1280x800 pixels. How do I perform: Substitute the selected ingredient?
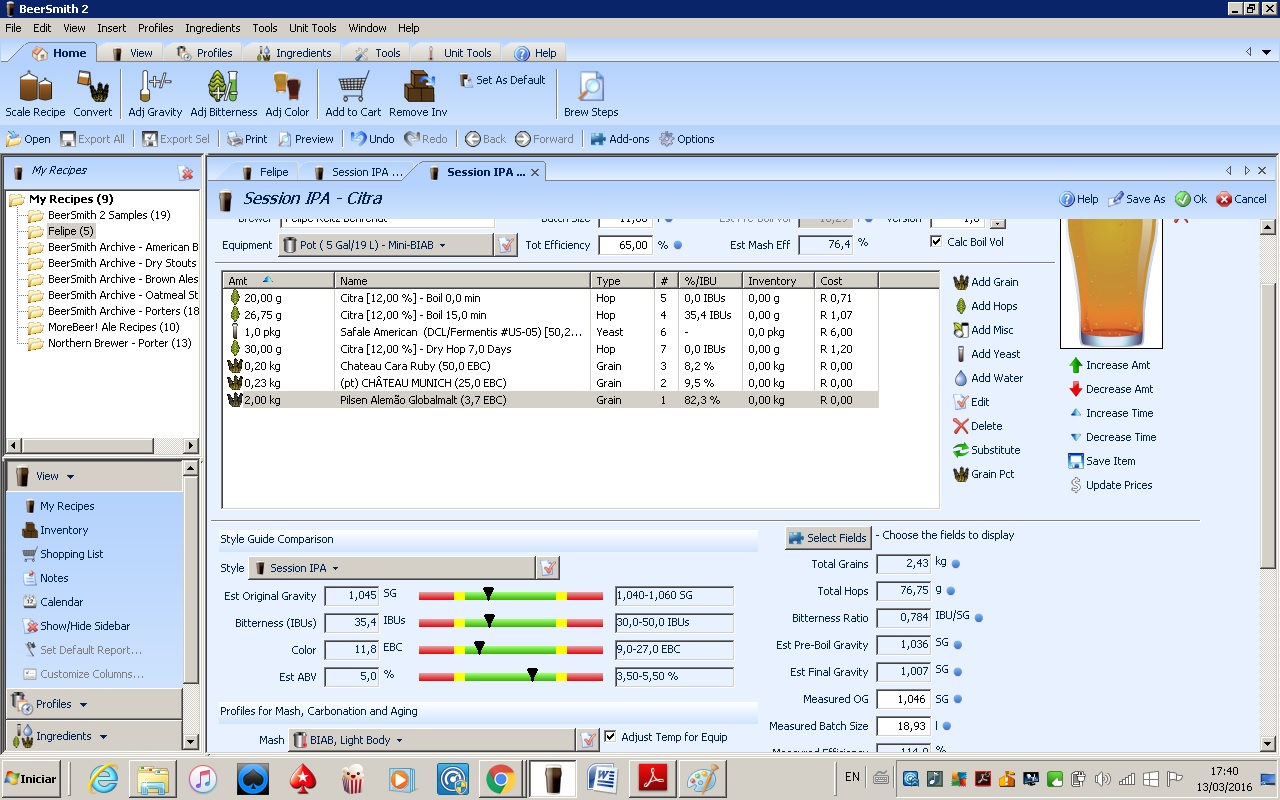[986, 450]
